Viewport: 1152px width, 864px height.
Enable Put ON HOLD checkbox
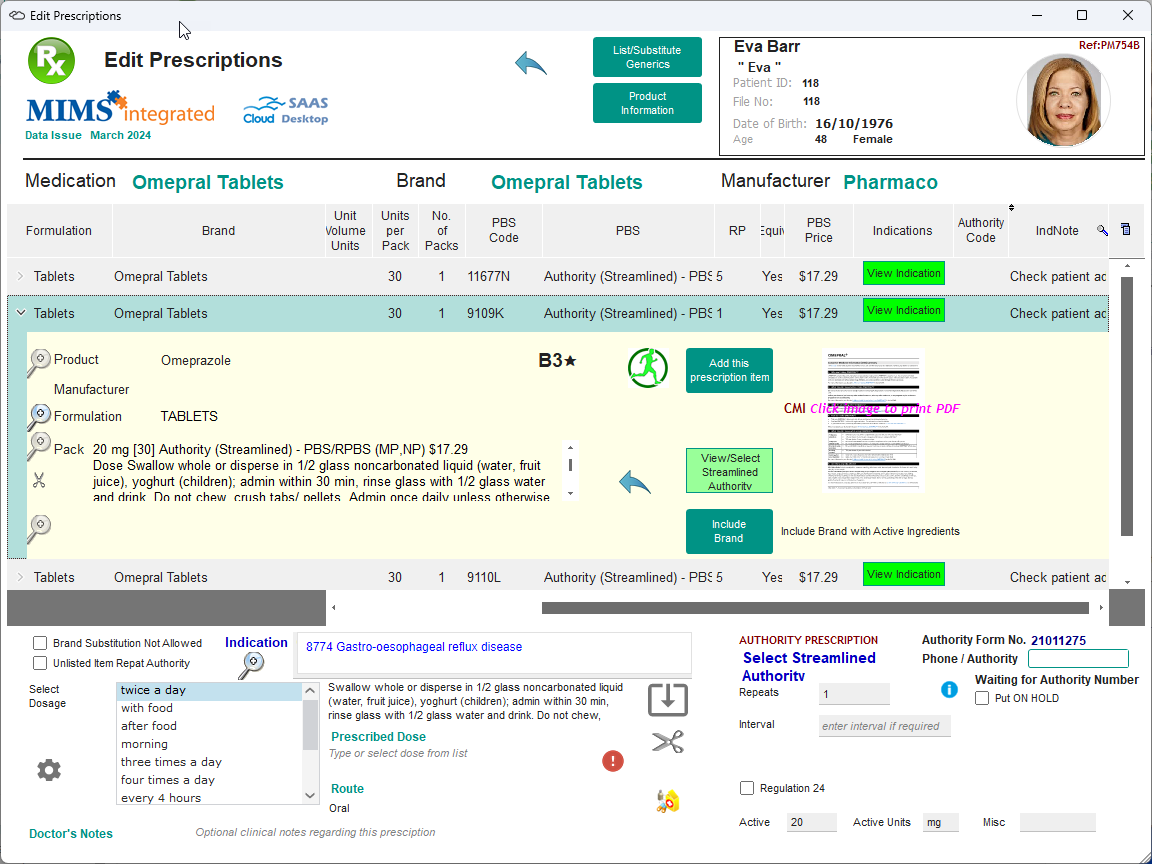point(982,698)
